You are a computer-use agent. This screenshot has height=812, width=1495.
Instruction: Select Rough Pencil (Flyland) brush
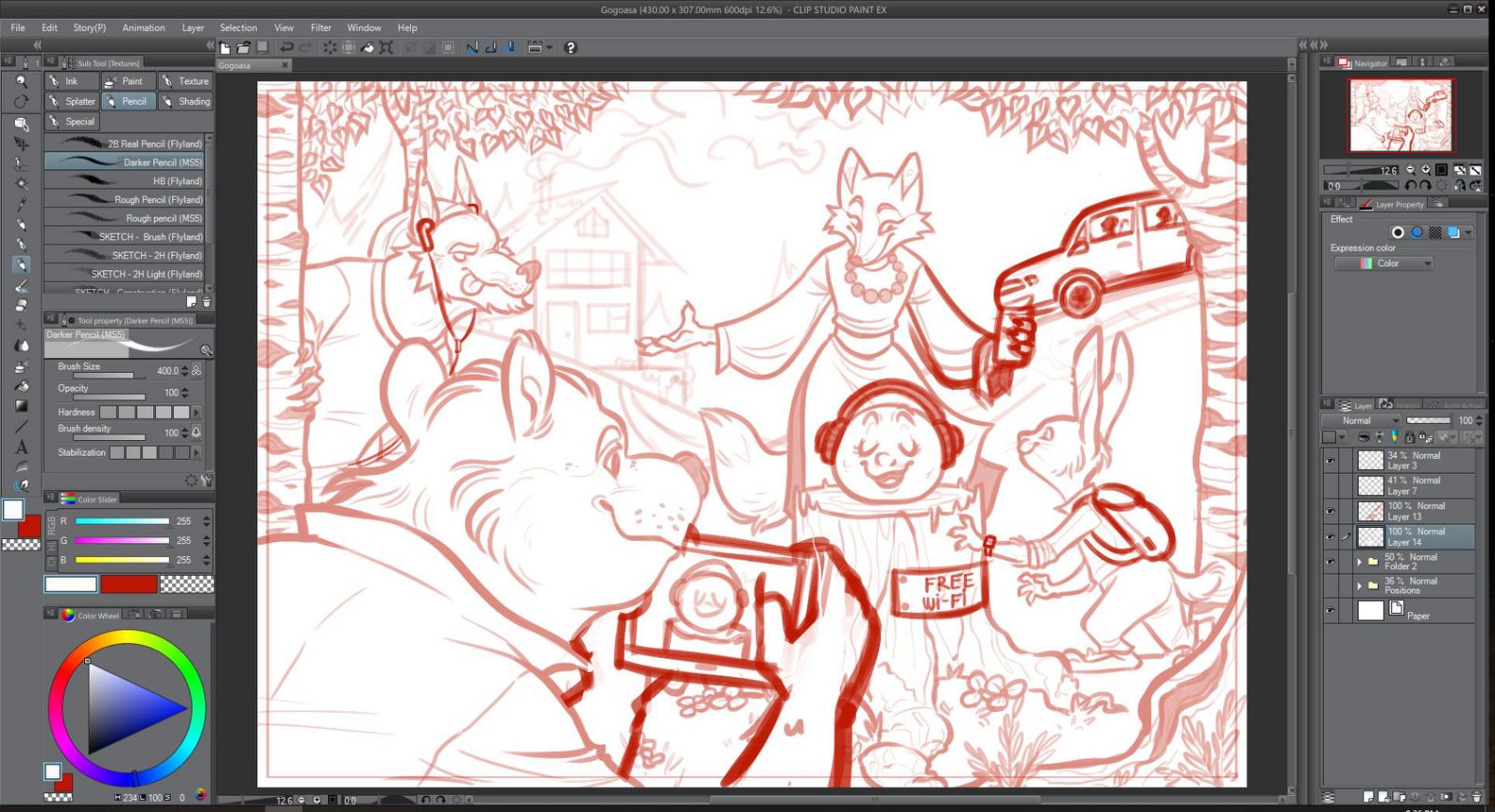(x=125, y=200)
